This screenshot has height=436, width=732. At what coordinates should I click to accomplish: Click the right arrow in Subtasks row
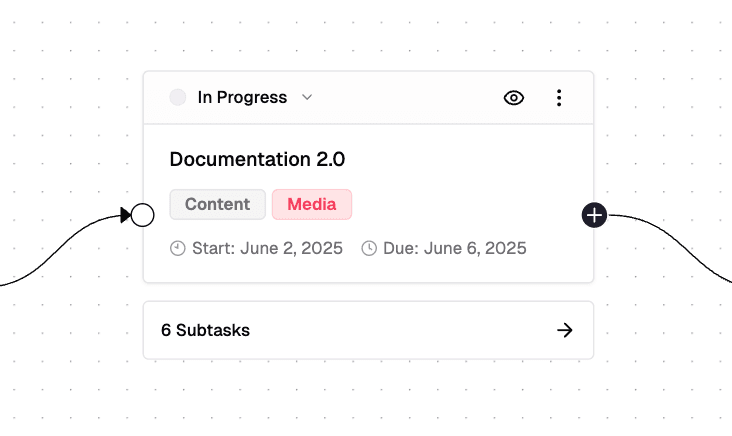tap(565, 330)
